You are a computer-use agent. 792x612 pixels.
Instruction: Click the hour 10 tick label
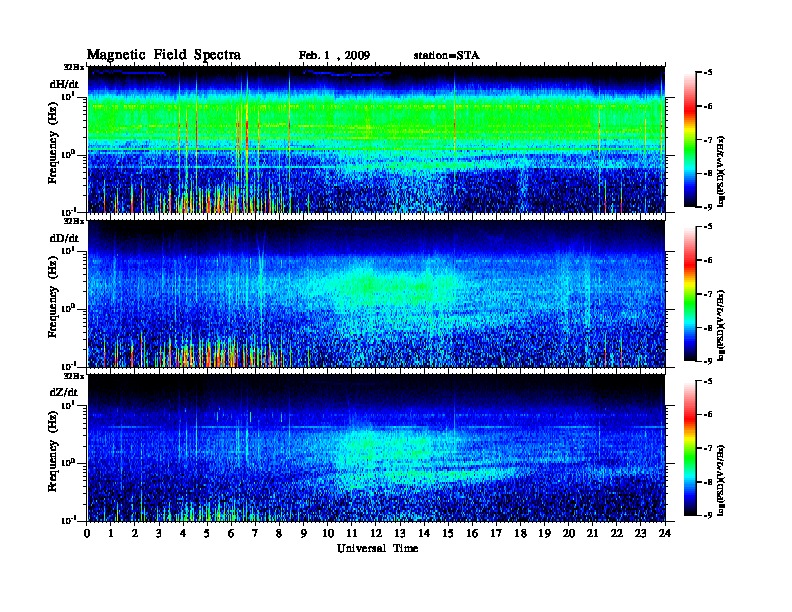[x=328, y=533]
